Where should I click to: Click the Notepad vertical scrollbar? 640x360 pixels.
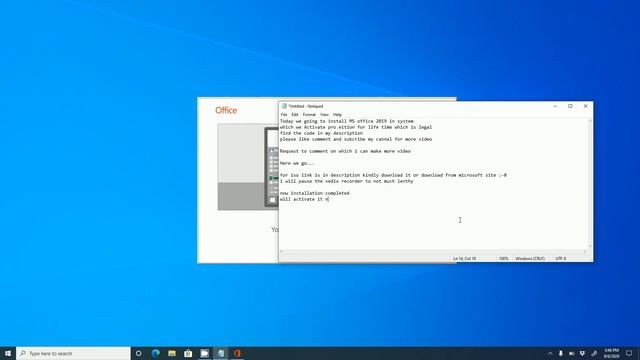tap(590, 184)
